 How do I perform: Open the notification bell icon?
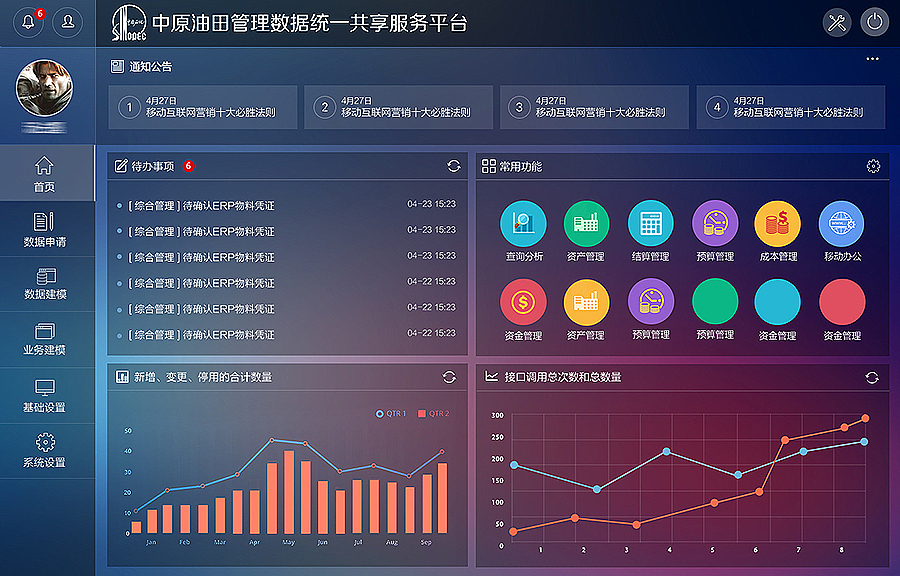(x=28, y=22)
